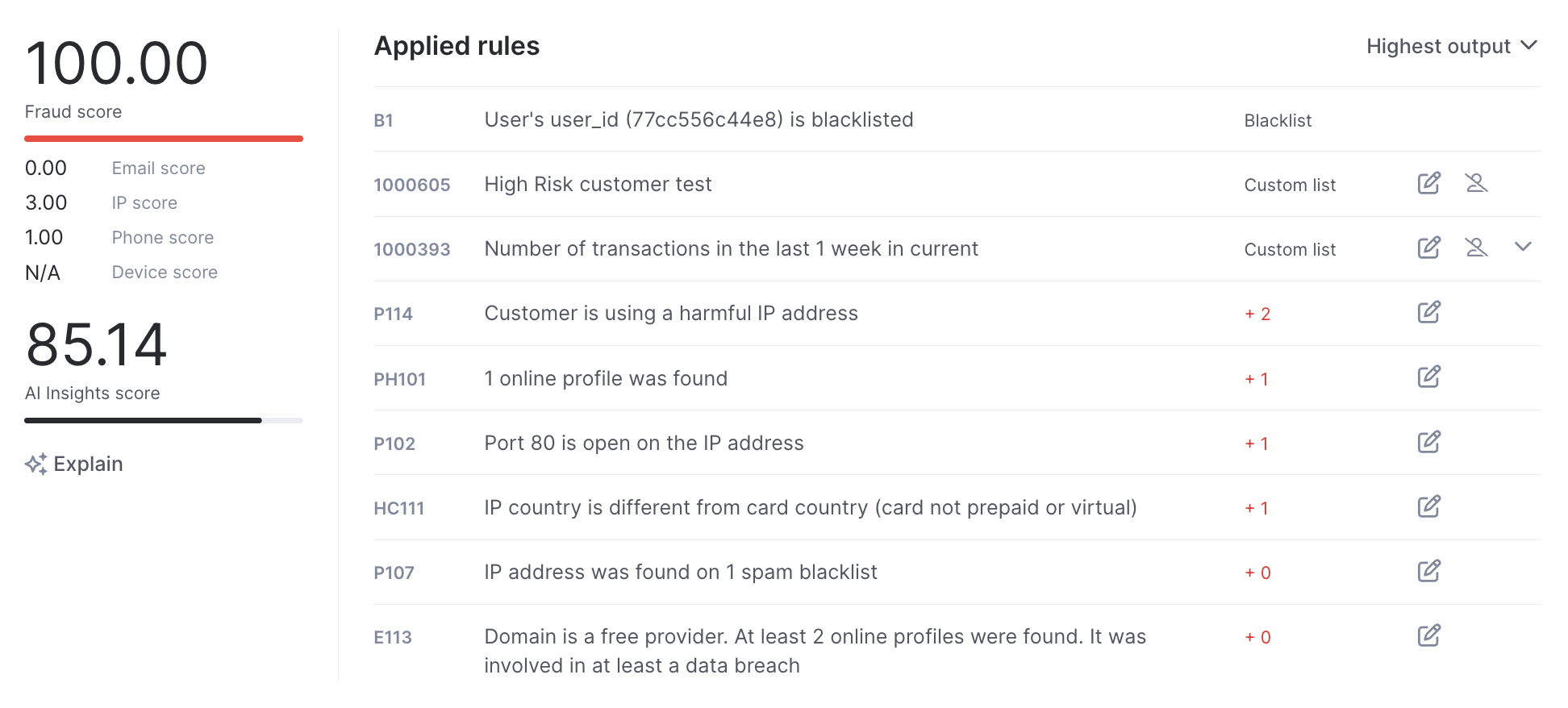Screen dimensions: 1568x708
Task: Edit rule P102 Port 80 open
Action: 1428,443
